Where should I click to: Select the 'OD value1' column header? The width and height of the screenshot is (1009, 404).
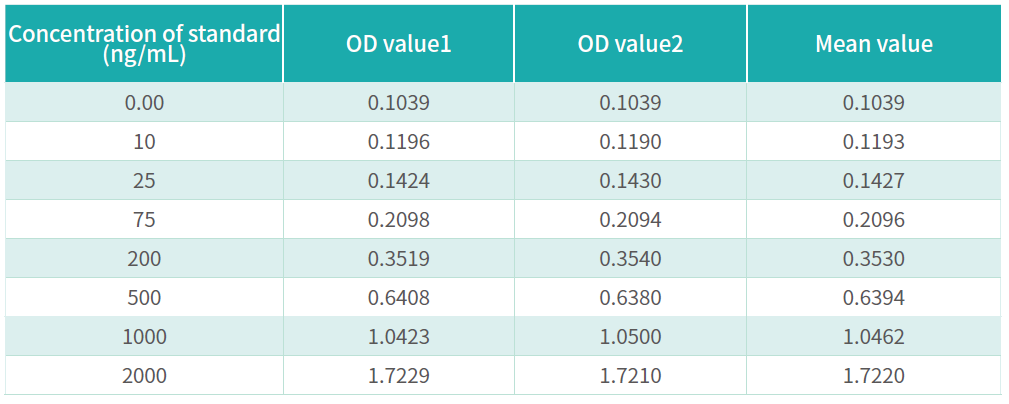pyautogui.click(x=399, y=44)
